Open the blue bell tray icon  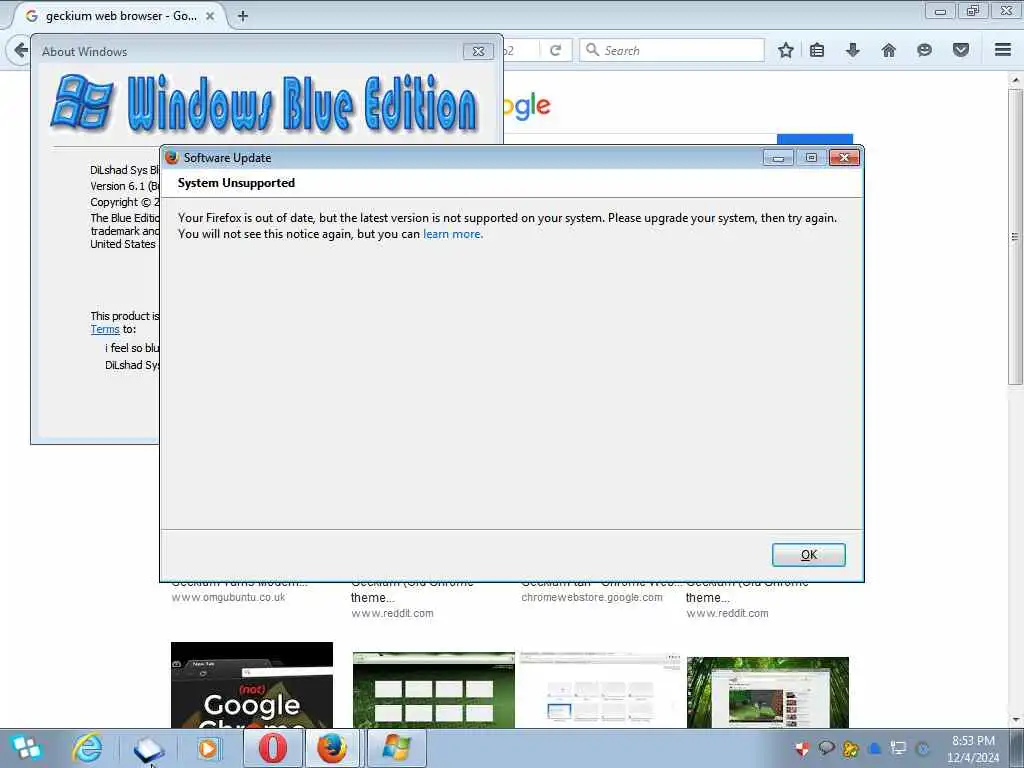[874, 748]
